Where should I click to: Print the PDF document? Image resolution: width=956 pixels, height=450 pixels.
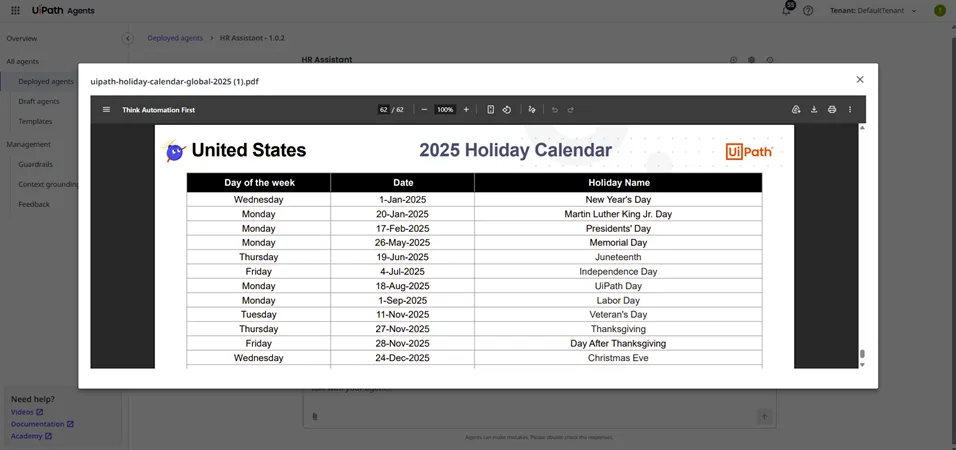pos(832,110)
